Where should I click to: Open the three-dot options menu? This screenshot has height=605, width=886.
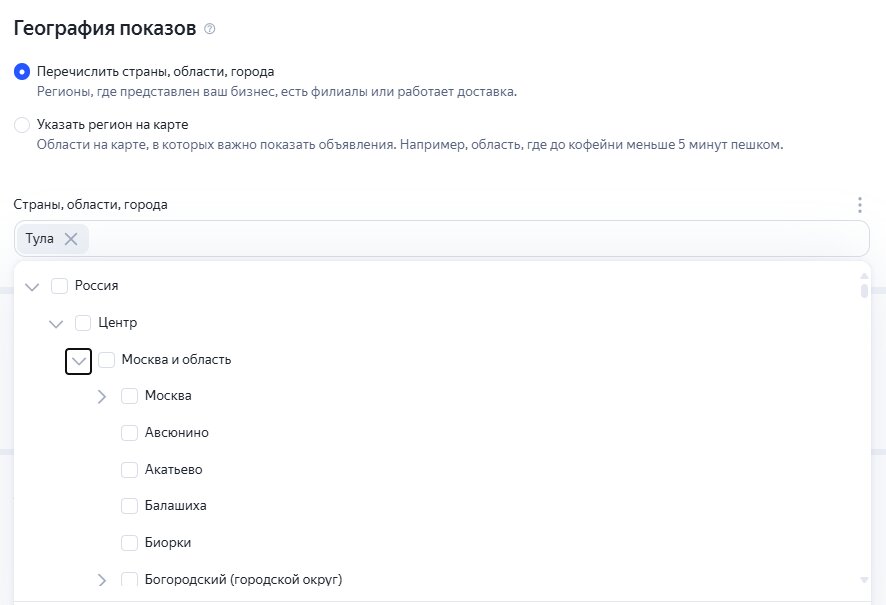pyautogui.click(x=859, y=204)
